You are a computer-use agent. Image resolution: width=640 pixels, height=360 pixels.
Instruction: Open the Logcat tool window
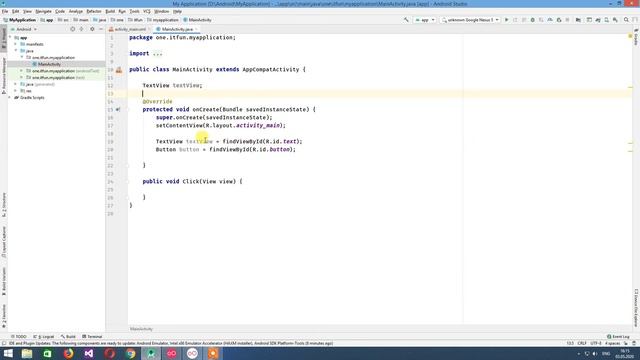43,337
